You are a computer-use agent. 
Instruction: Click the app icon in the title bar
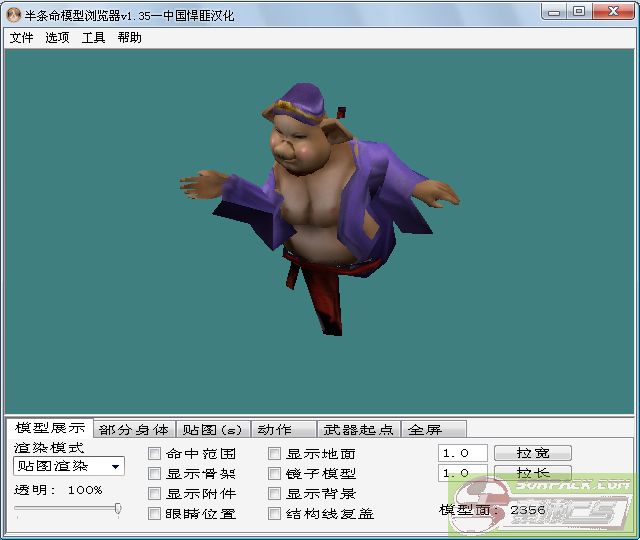(x=13, y=13)
